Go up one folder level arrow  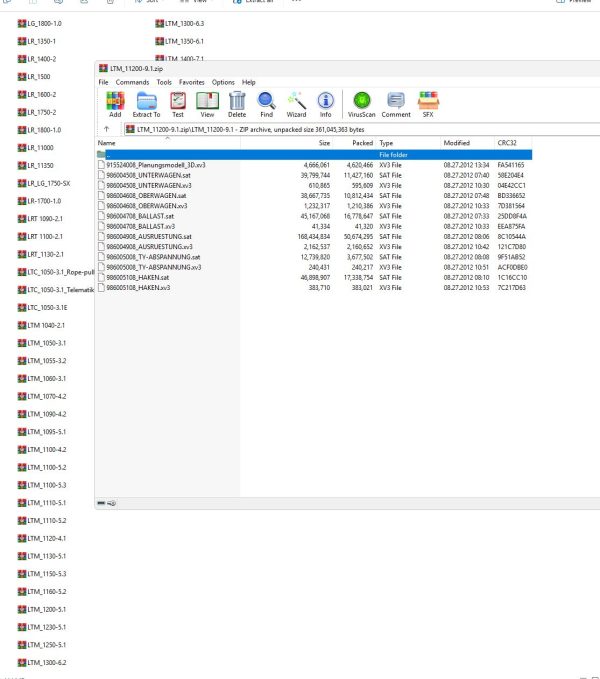(x=106, y=129)
